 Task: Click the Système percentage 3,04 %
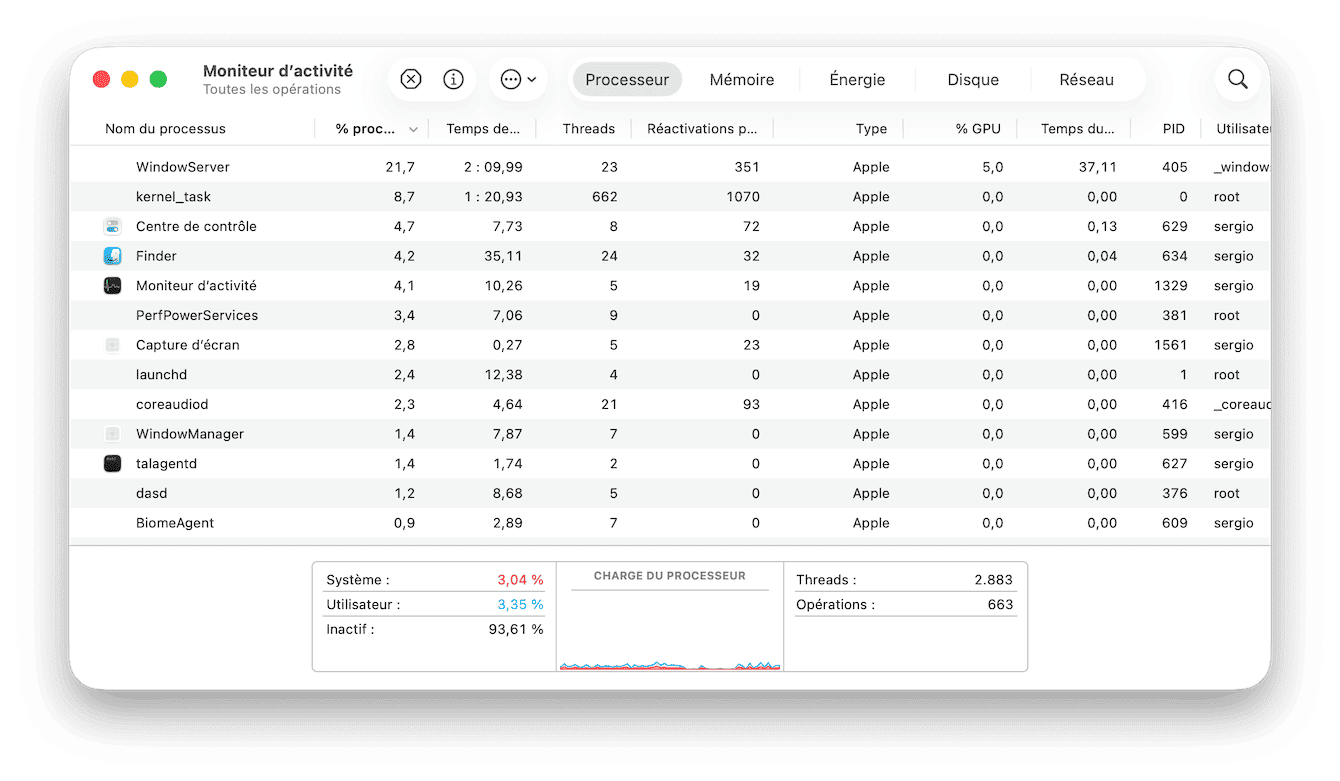[x=520, y=580]
